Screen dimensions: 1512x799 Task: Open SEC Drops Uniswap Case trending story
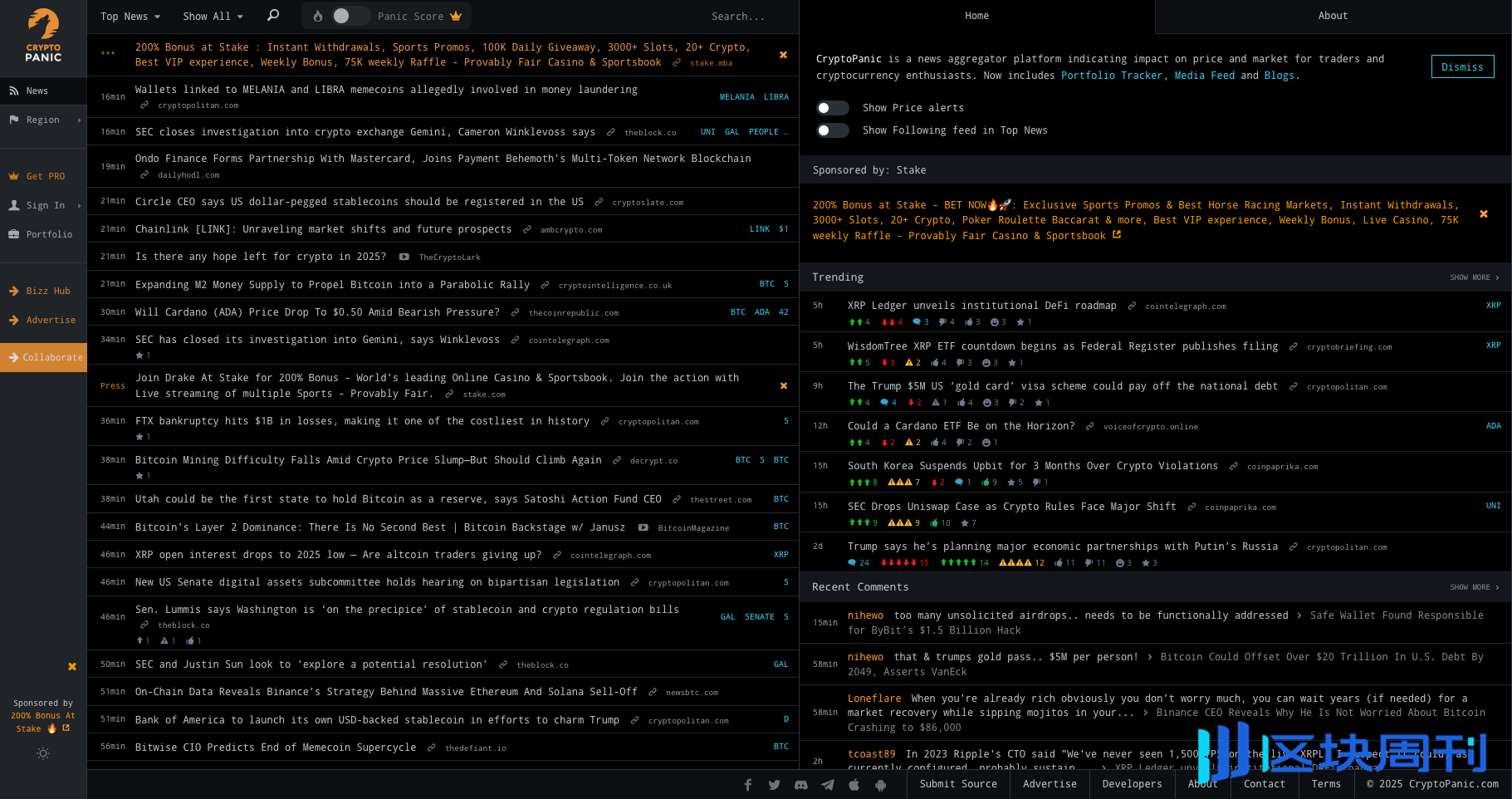[x=1011, y=507]
